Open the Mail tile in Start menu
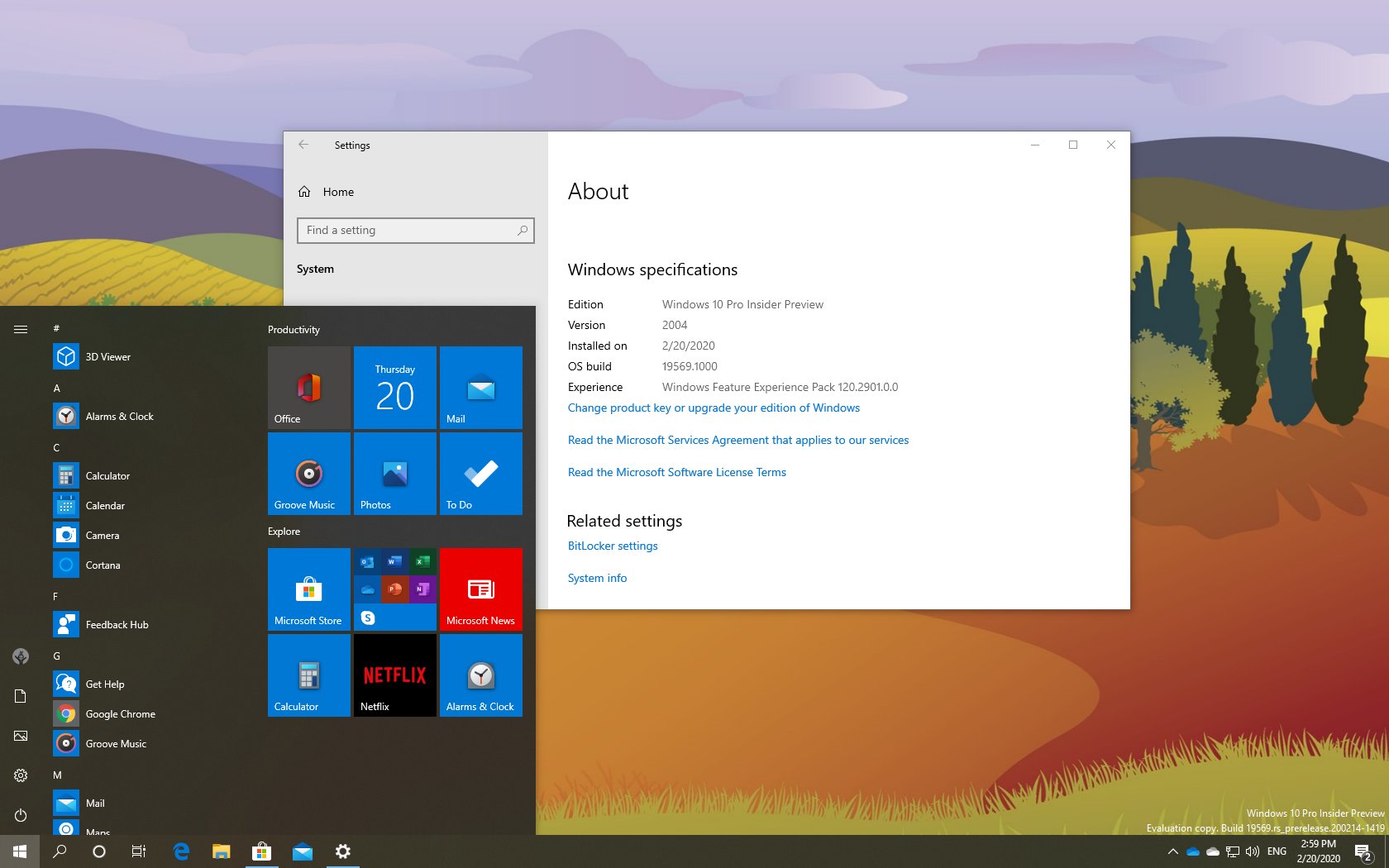Screen dimensions: 1389x868 [481, 388]
